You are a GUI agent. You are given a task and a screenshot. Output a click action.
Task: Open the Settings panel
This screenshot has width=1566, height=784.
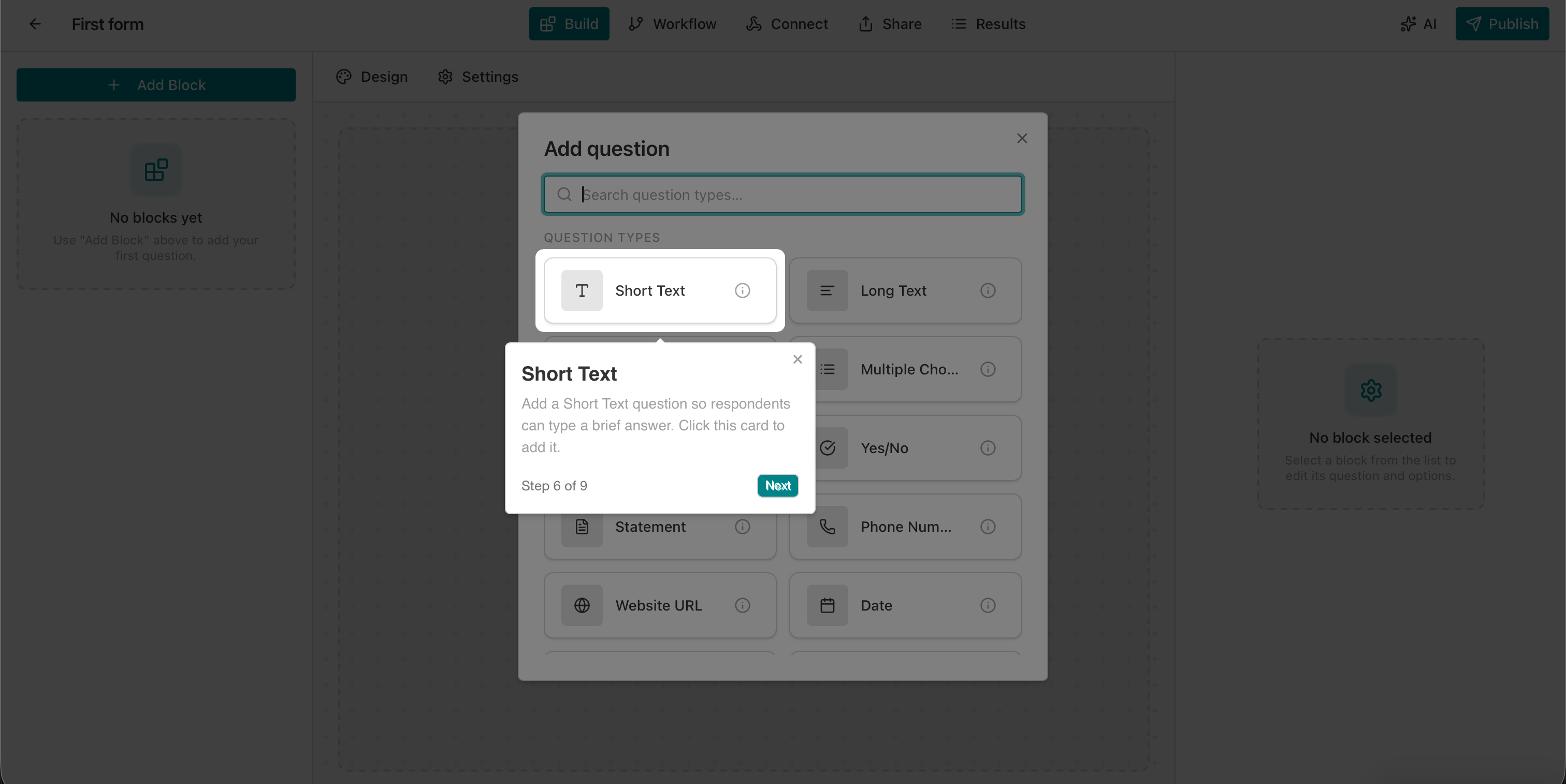pyautogui.click(x=477, y=77)
